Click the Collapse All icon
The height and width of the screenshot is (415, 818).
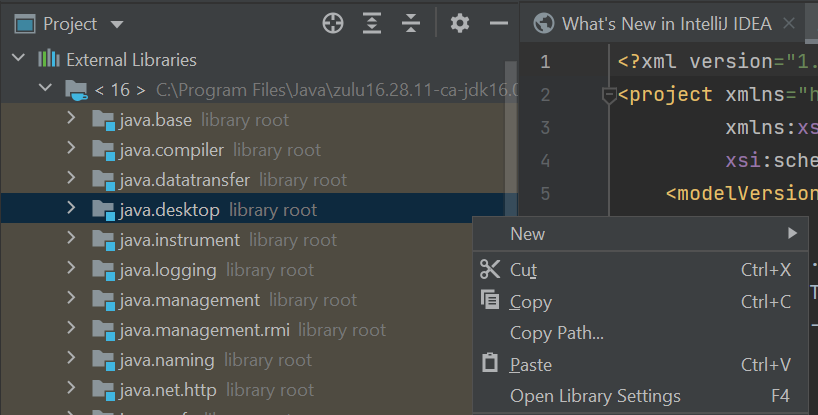(x=411, y=23)
